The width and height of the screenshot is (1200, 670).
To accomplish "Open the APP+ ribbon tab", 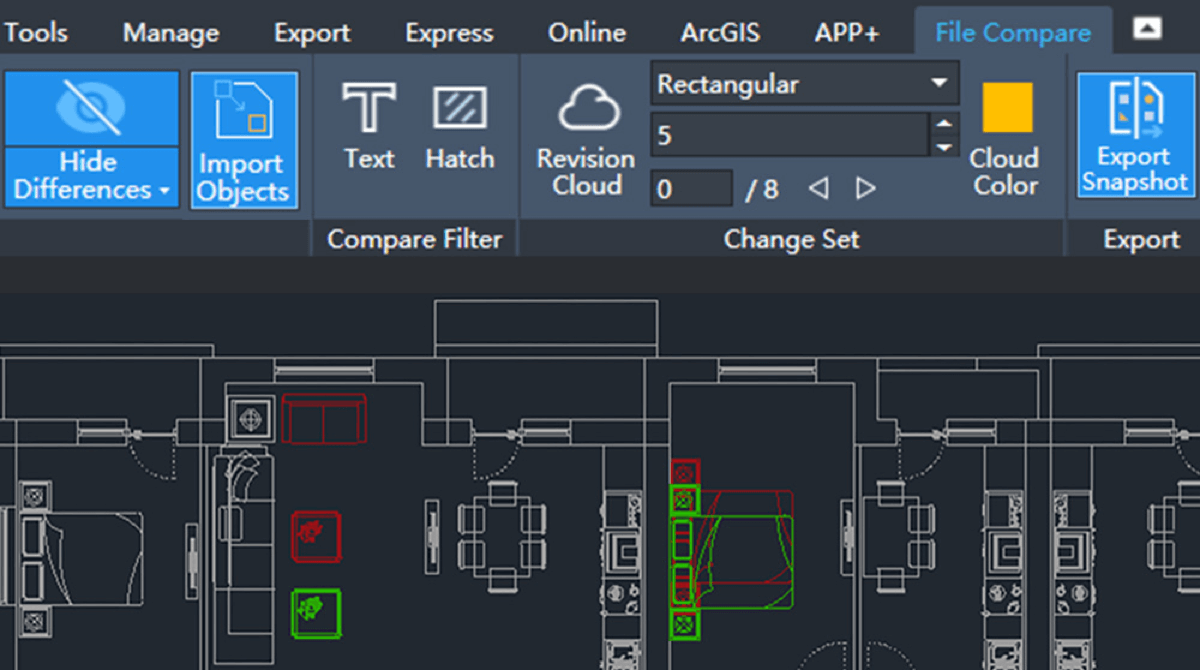I will pyautogui.click(x=847, y=32).
